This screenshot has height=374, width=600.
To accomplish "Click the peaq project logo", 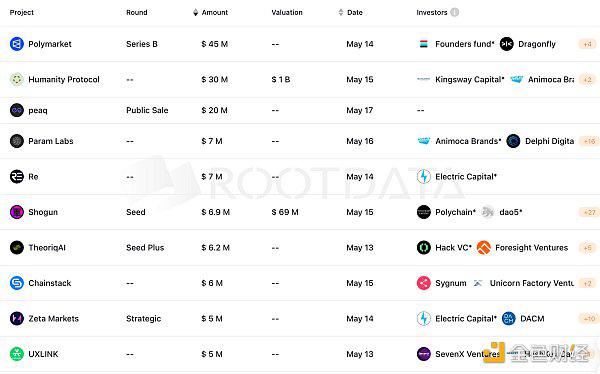I will pos(17,110).
